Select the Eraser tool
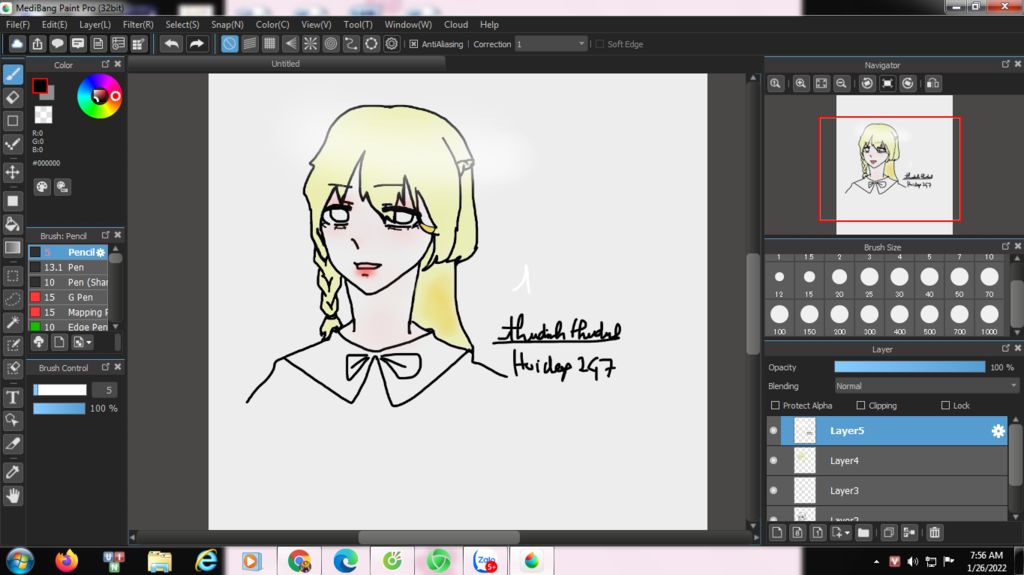This screenshot has width=1024, height=575. (x=13, y=97)
